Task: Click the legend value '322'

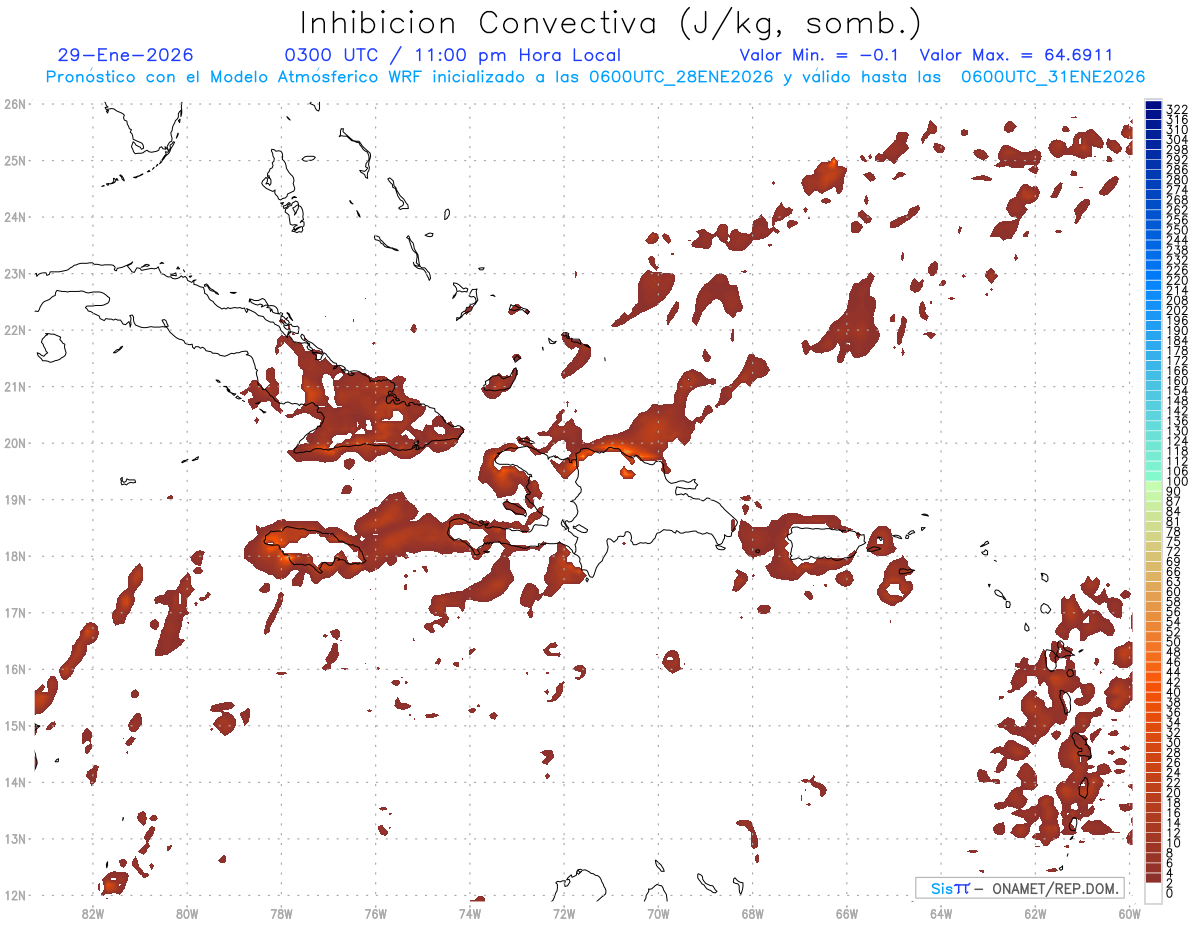Action: tap(1176, 108)
